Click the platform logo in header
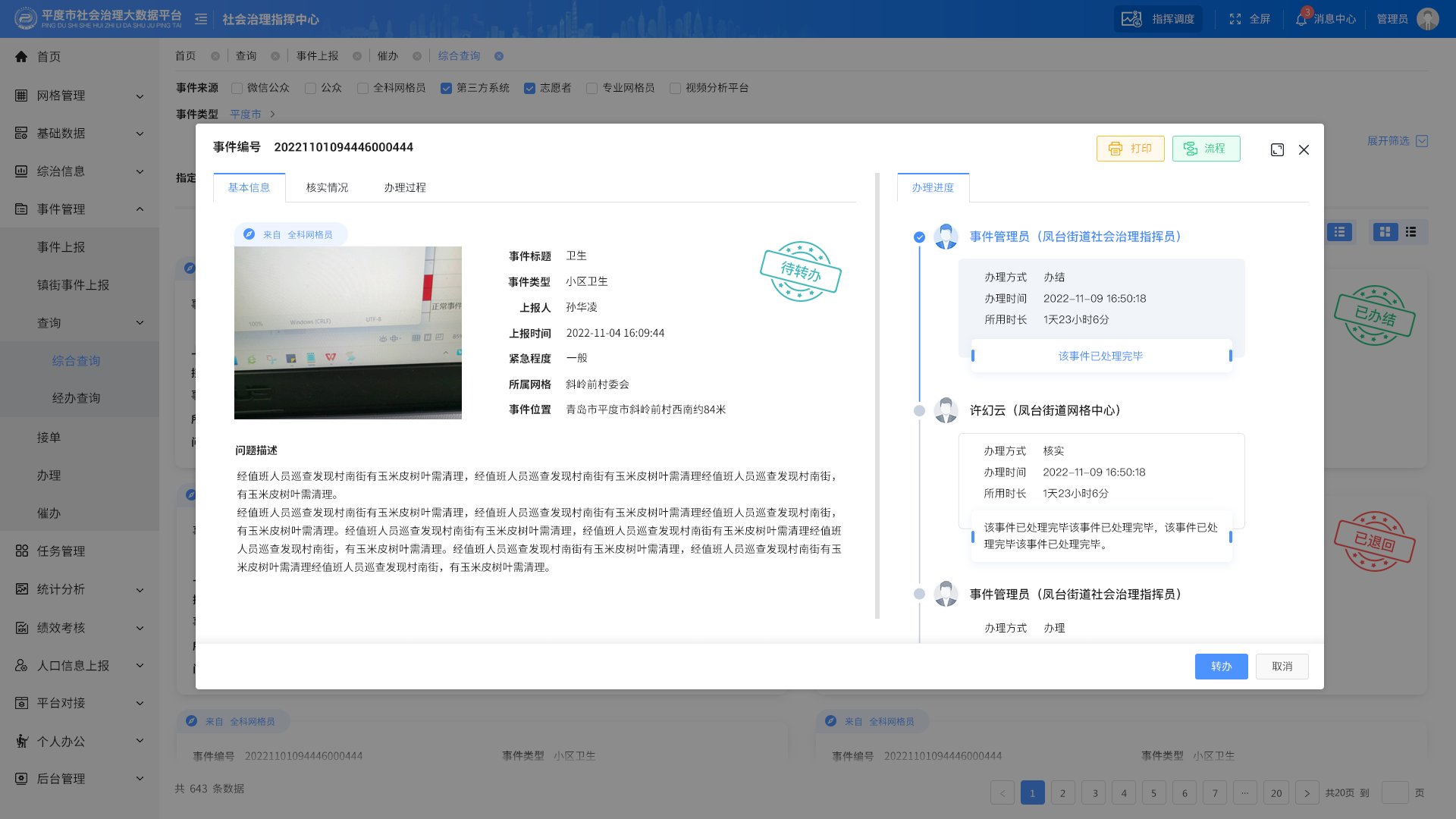1456x819 pixels. coord(26,18)
